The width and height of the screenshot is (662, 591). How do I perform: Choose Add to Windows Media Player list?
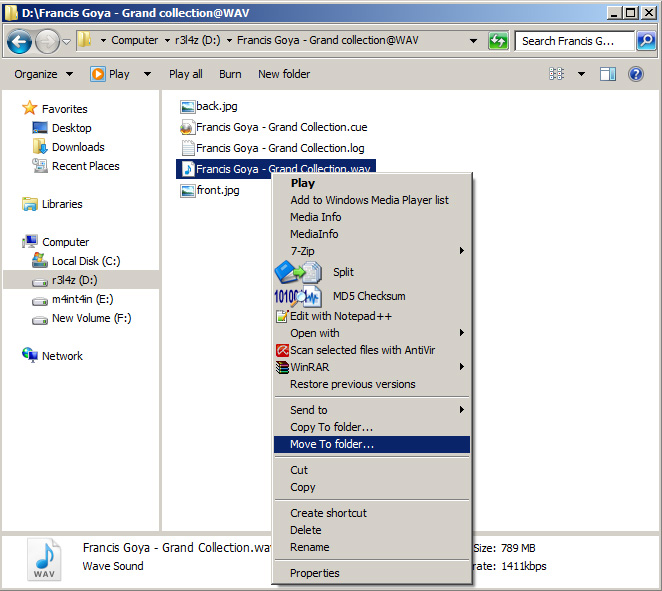tap(372, 200)
